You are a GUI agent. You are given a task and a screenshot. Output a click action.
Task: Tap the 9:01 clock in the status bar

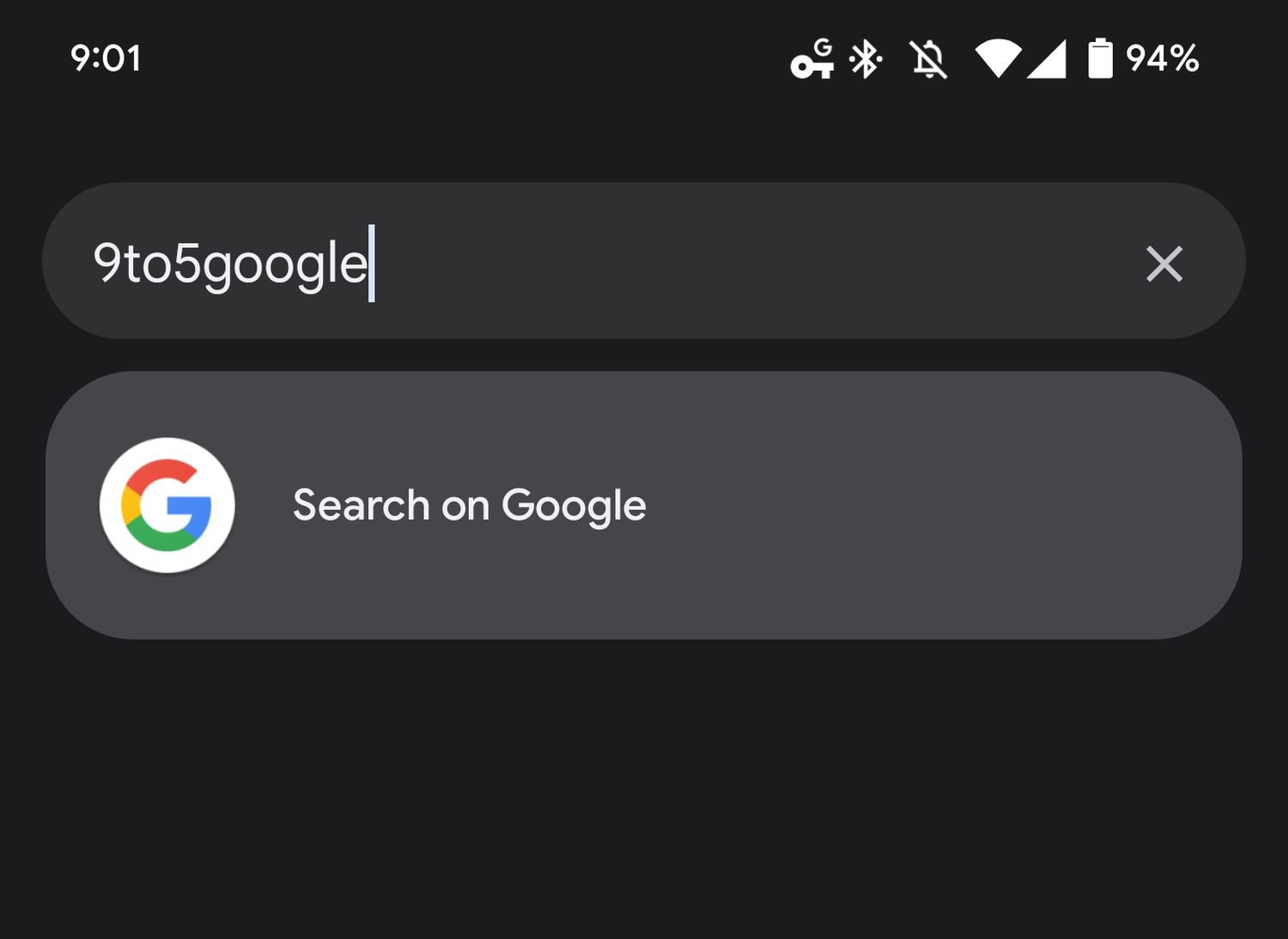click(106, 58)
